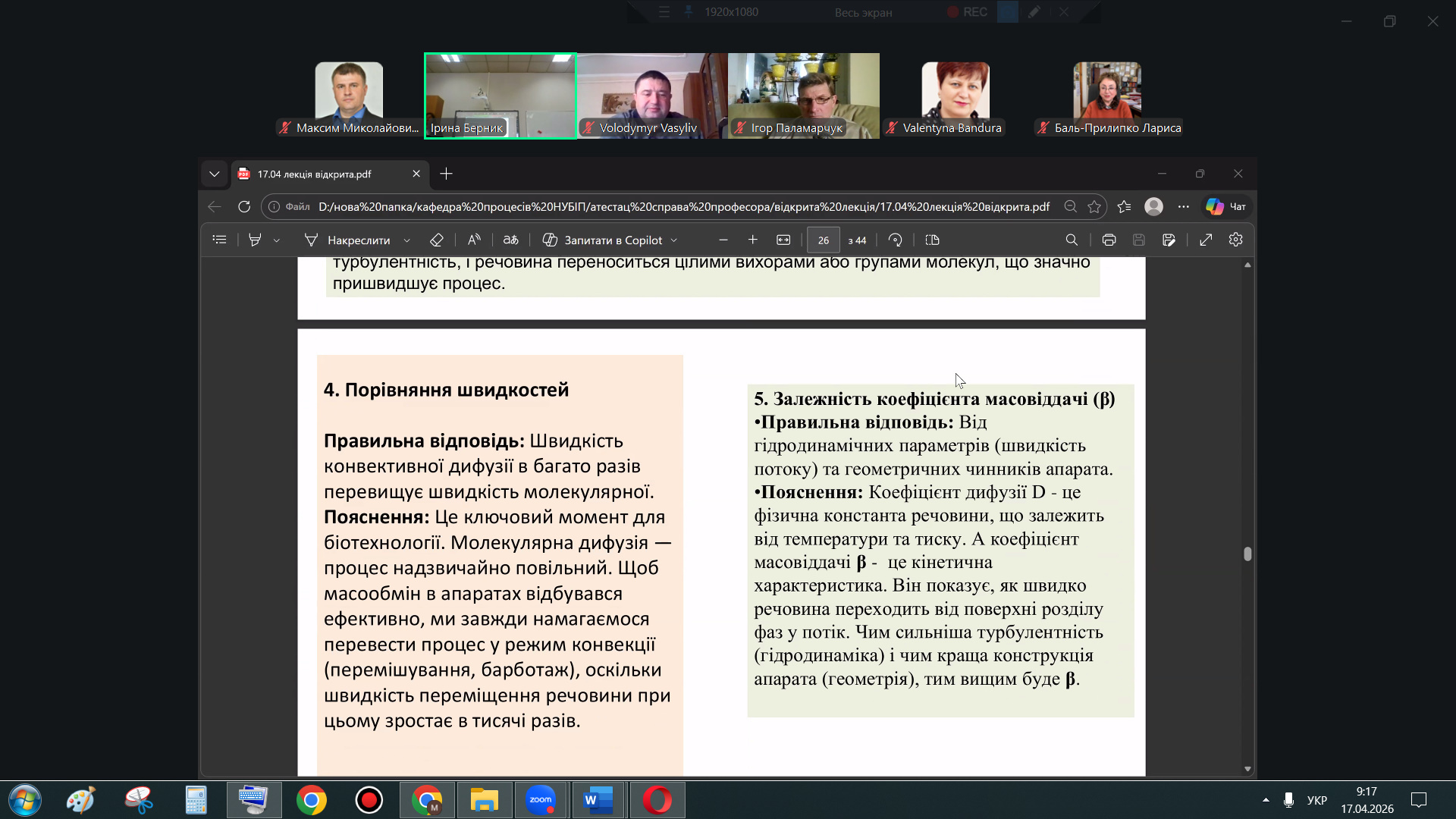Expand the Накреслити draw options arrow
This screenshot has height=819, width=1456.
407,240
